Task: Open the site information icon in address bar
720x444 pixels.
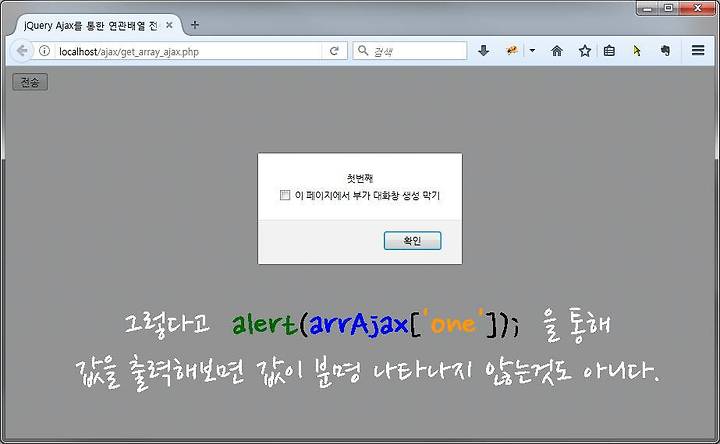Action: click(45, 51)
